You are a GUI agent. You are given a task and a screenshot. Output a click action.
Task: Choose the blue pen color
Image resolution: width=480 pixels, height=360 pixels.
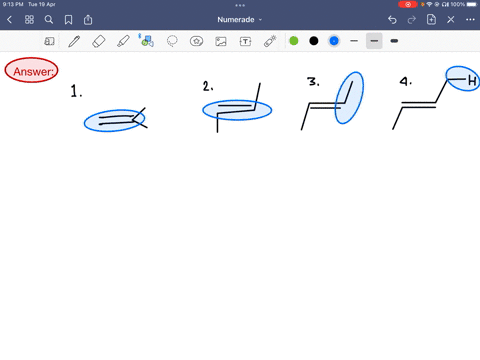click(334, 41)
